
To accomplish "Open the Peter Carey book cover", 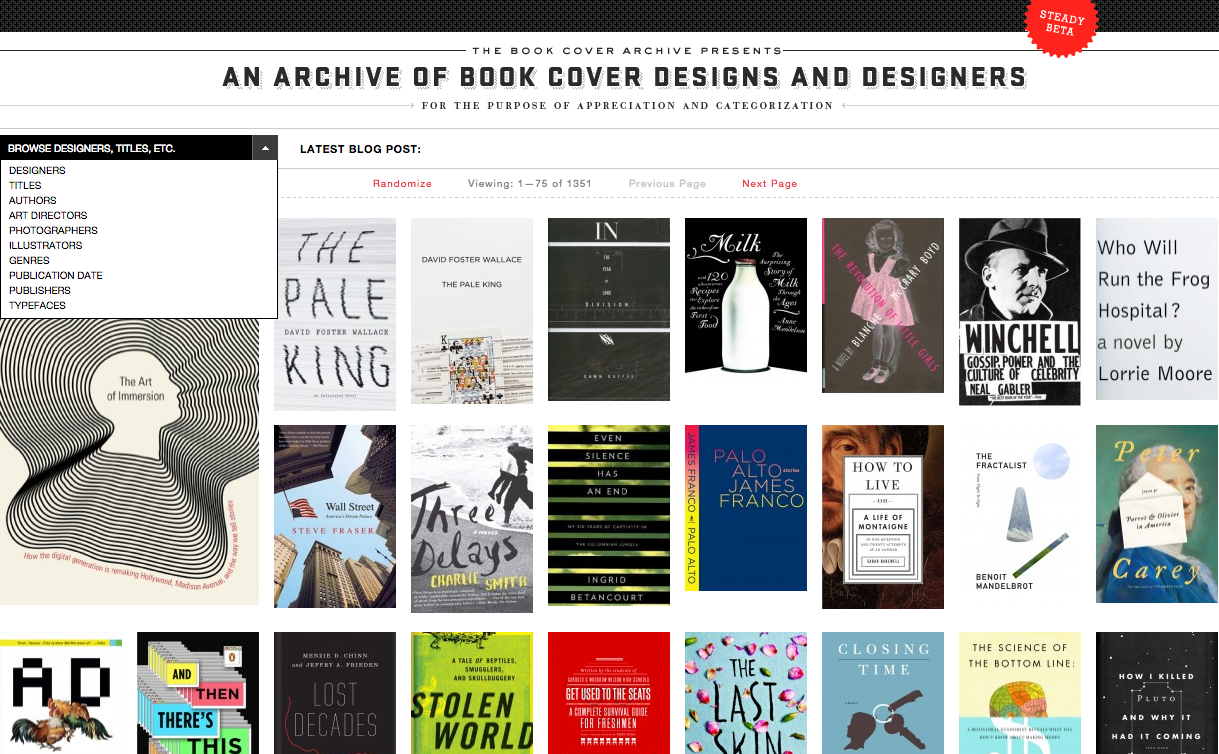I will point(1157,514).
